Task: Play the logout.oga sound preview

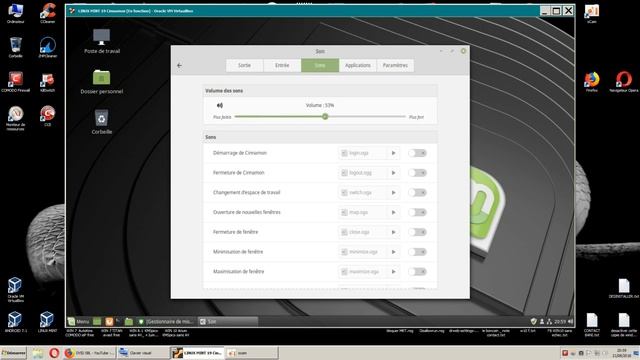Action: tap(393, 173)
